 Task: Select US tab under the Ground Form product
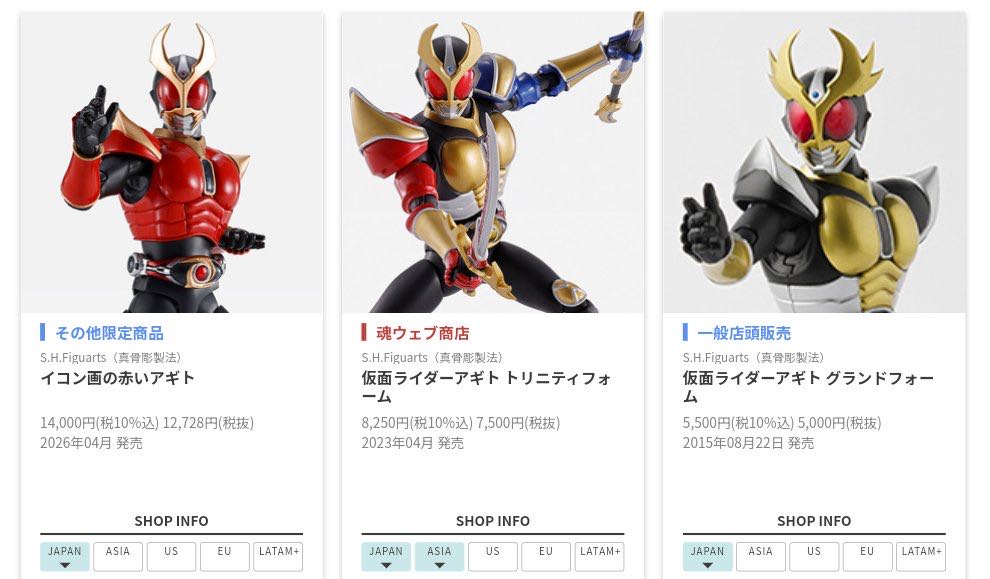(814, 556)
